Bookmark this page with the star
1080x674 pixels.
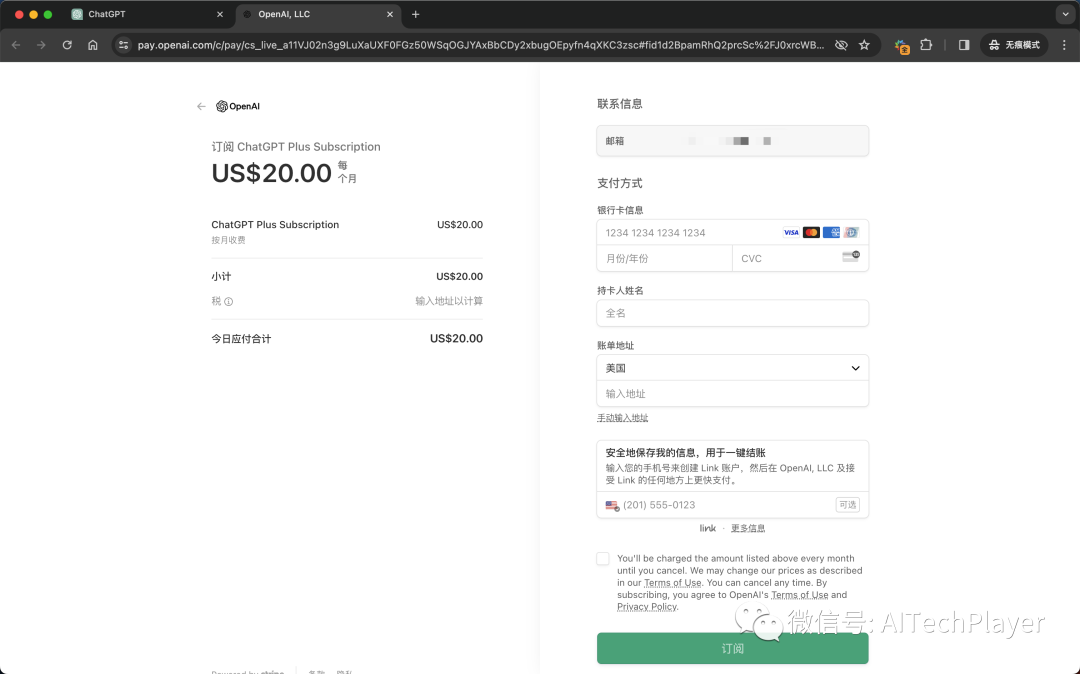(864, 45)
